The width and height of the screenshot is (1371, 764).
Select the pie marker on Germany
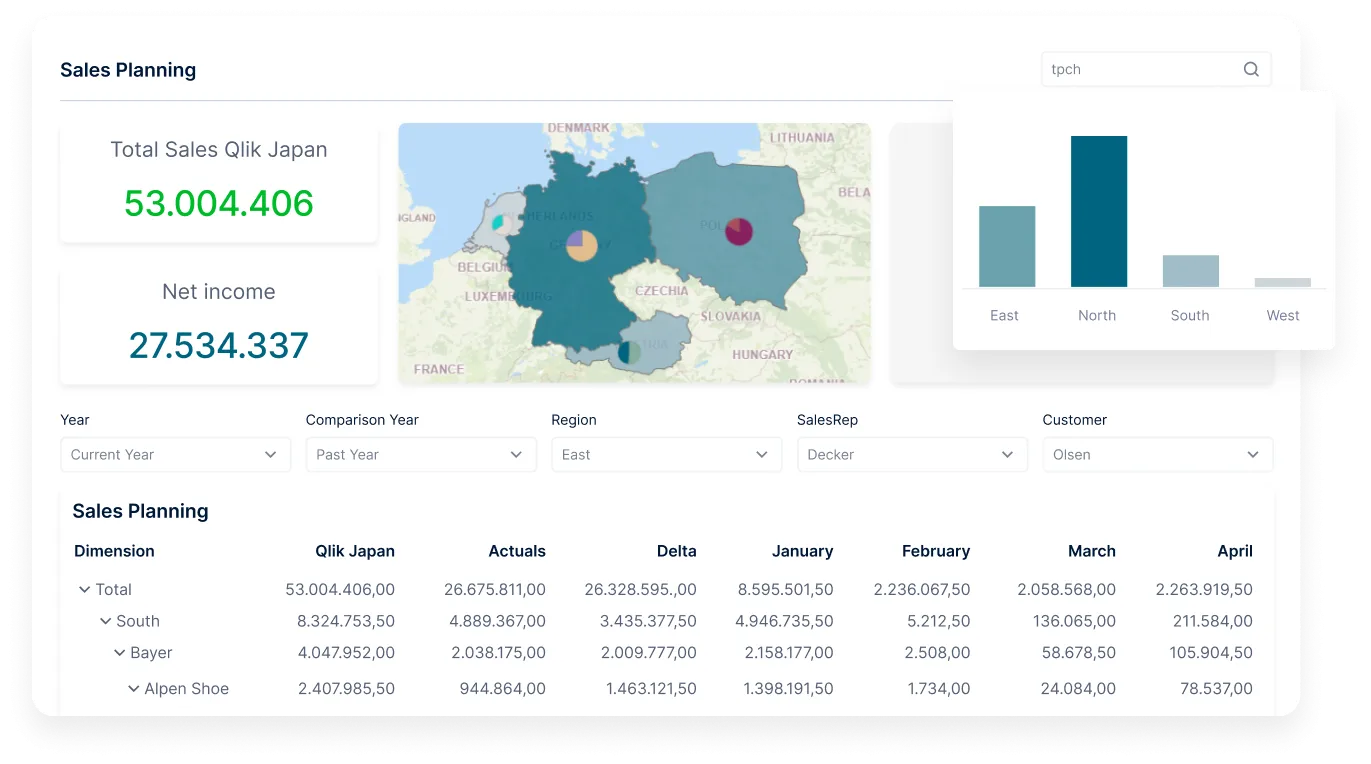(x=581, y=245)
